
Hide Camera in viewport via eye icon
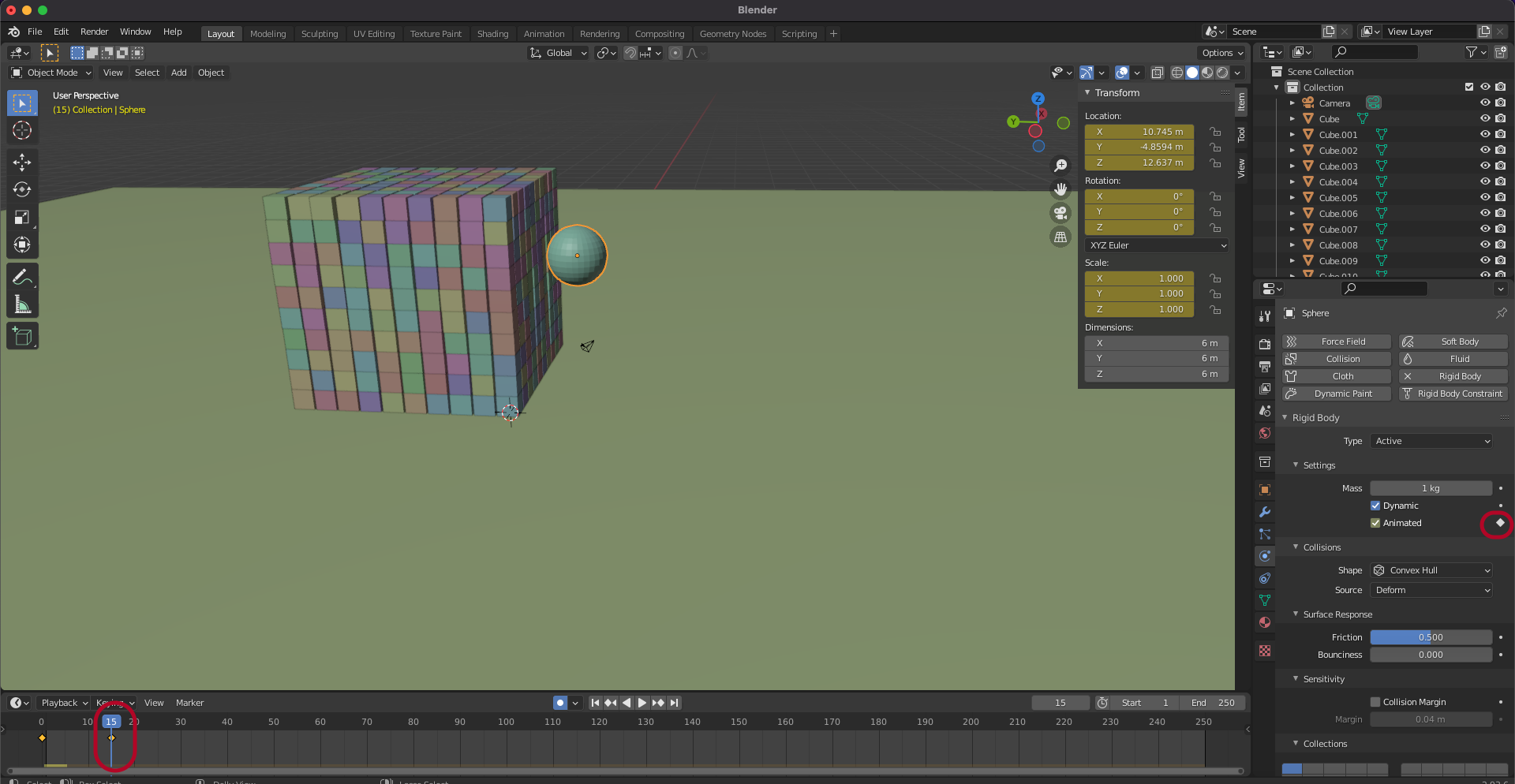point(1485,103)
